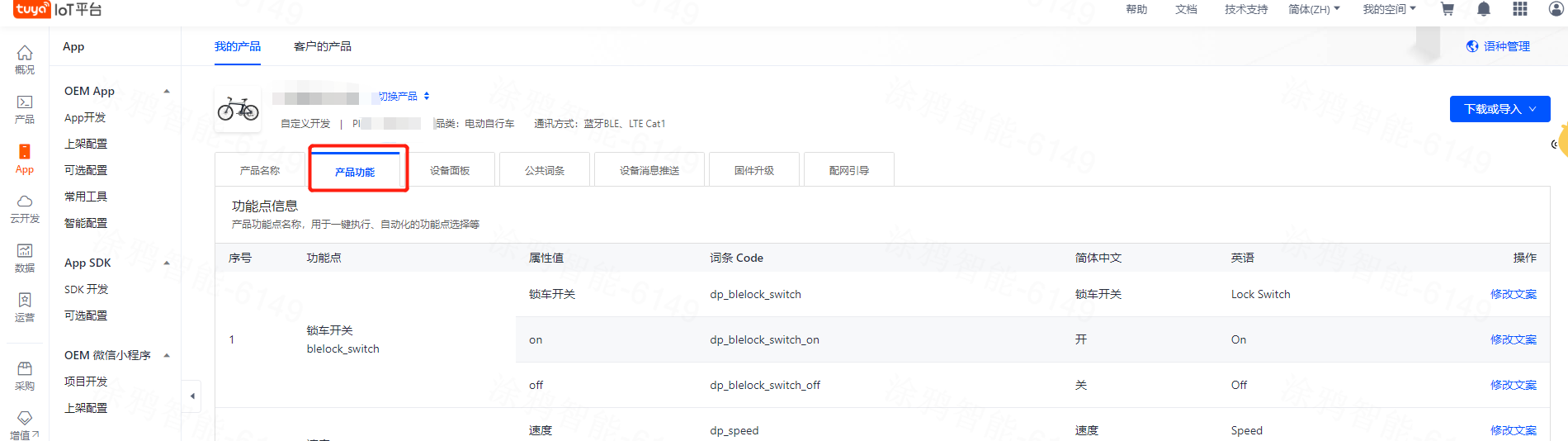Click the Speed English cell
1568x441 pixels.
click(1246, 430)
